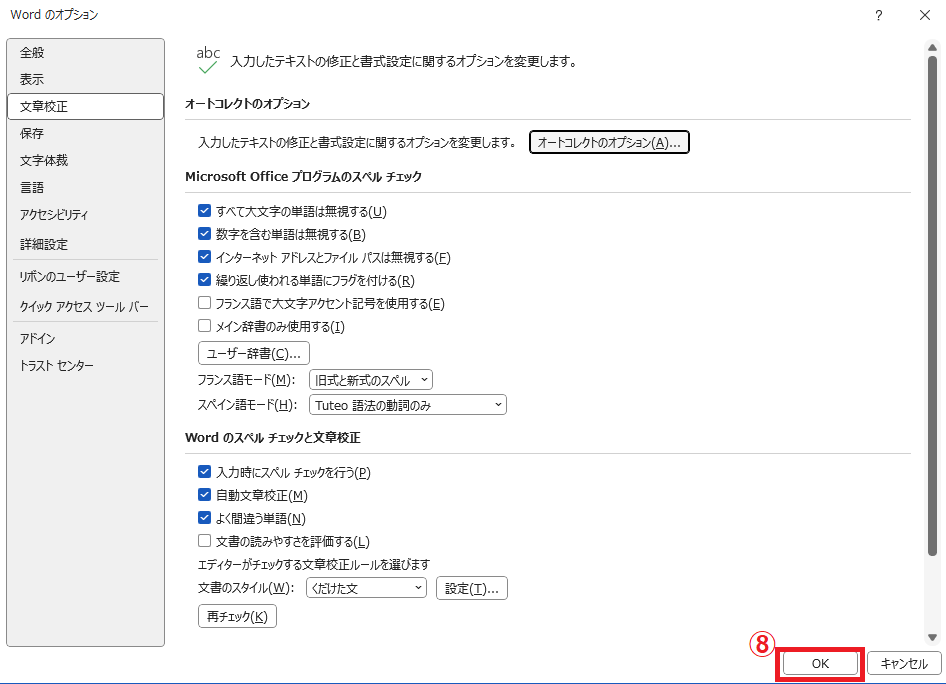This screenshot has width=946, height=684.
Task: Expand the フランス語モード dropdown
Action: (370, 380)
